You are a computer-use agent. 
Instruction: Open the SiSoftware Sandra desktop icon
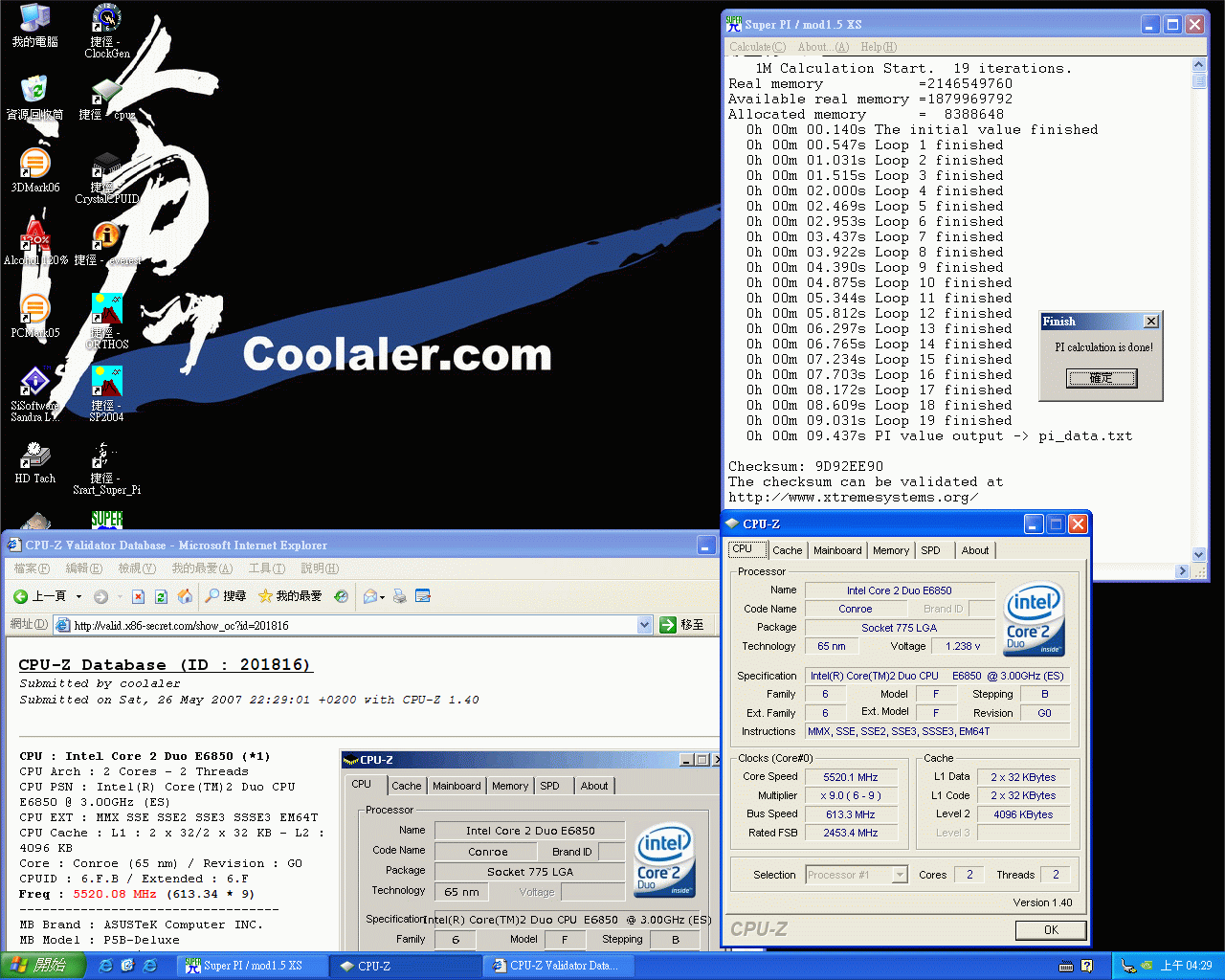(x=34, y=395)
